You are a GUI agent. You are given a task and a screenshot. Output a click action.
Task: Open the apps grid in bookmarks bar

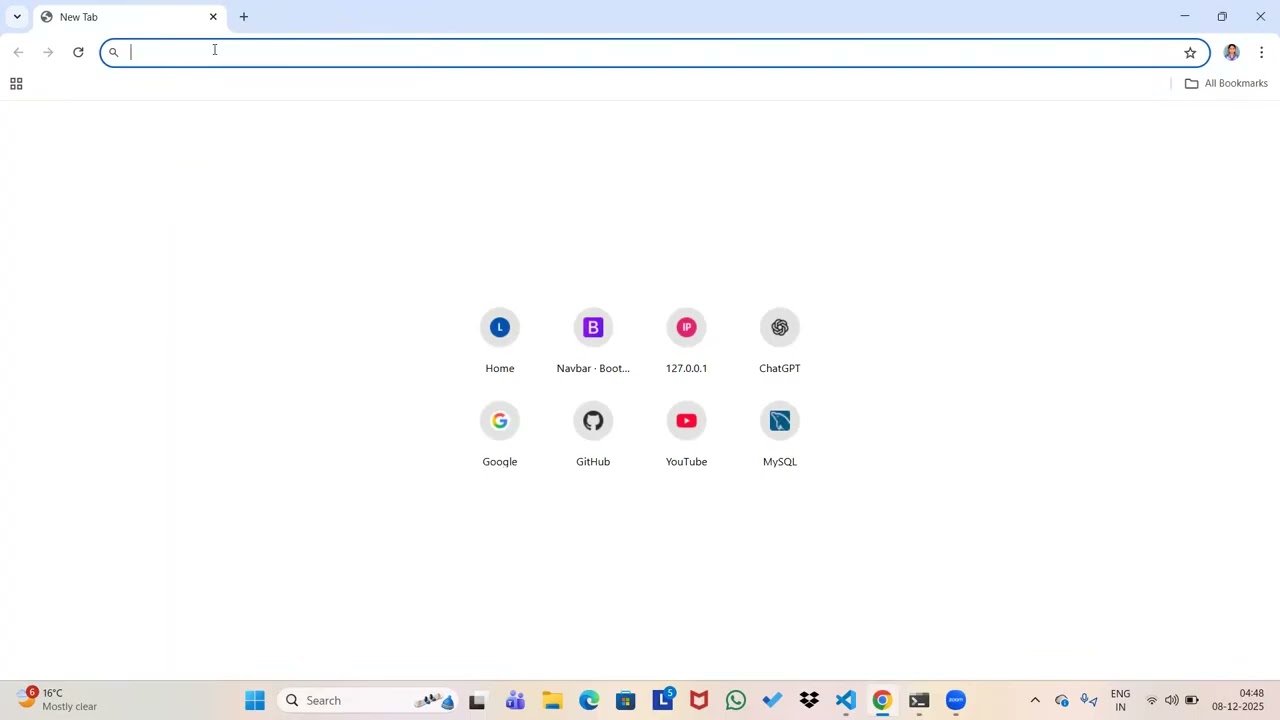16,84
